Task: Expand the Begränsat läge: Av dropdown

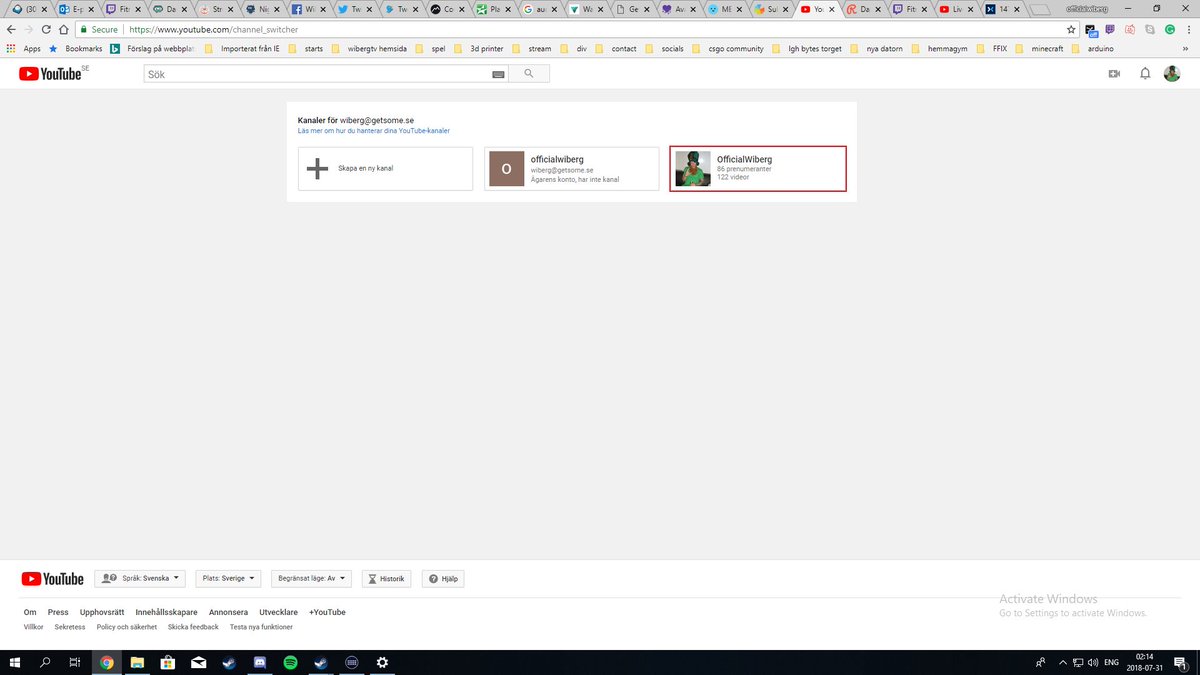Action: (x=312, y=579)
